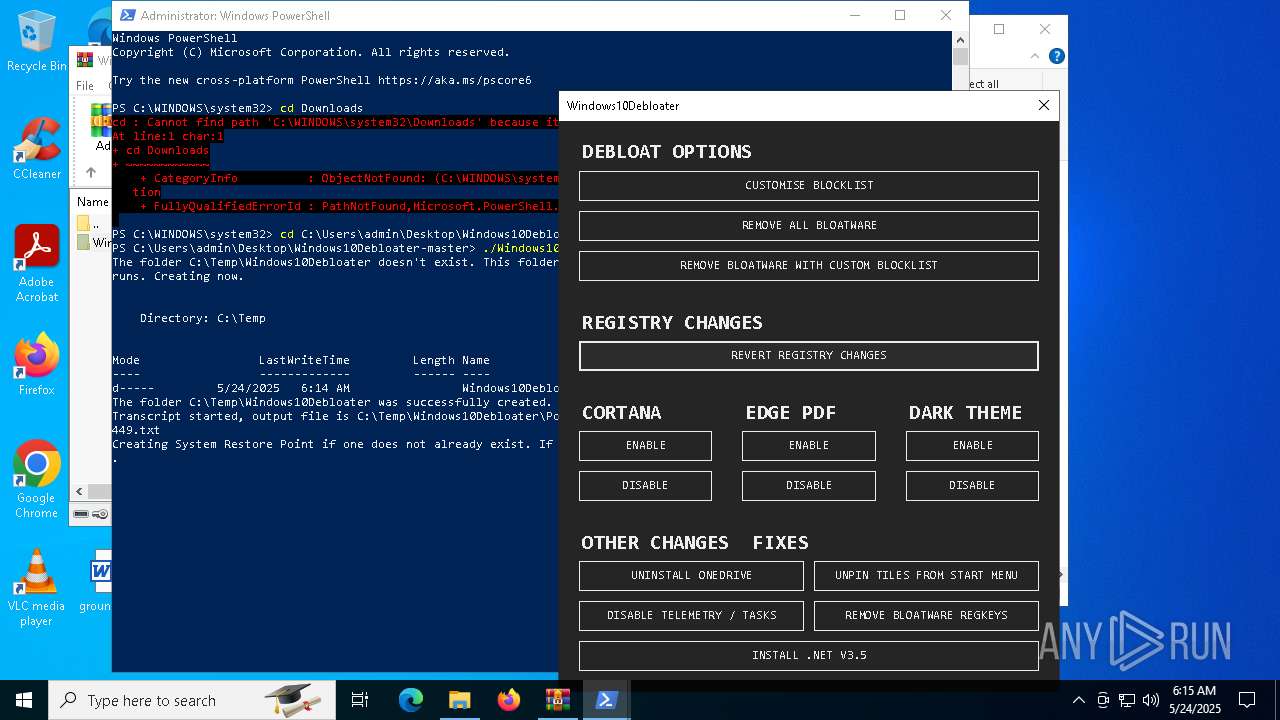Choose Remove Bloatware With Custom Blocklist
Screen dimensions: 1280x720
(x=808, y=265)
